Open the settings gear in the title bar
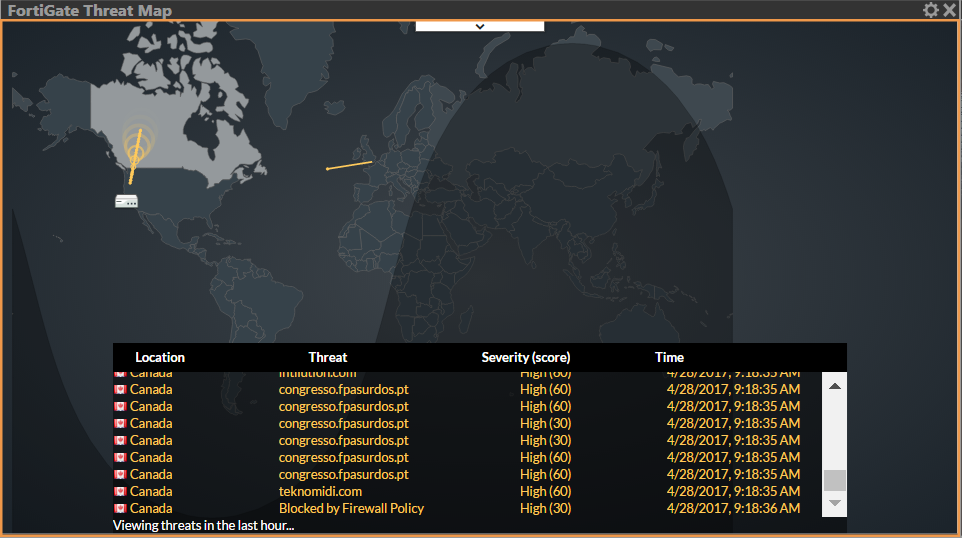This screenshot has height=538, width=962. (x=931, y=10)
